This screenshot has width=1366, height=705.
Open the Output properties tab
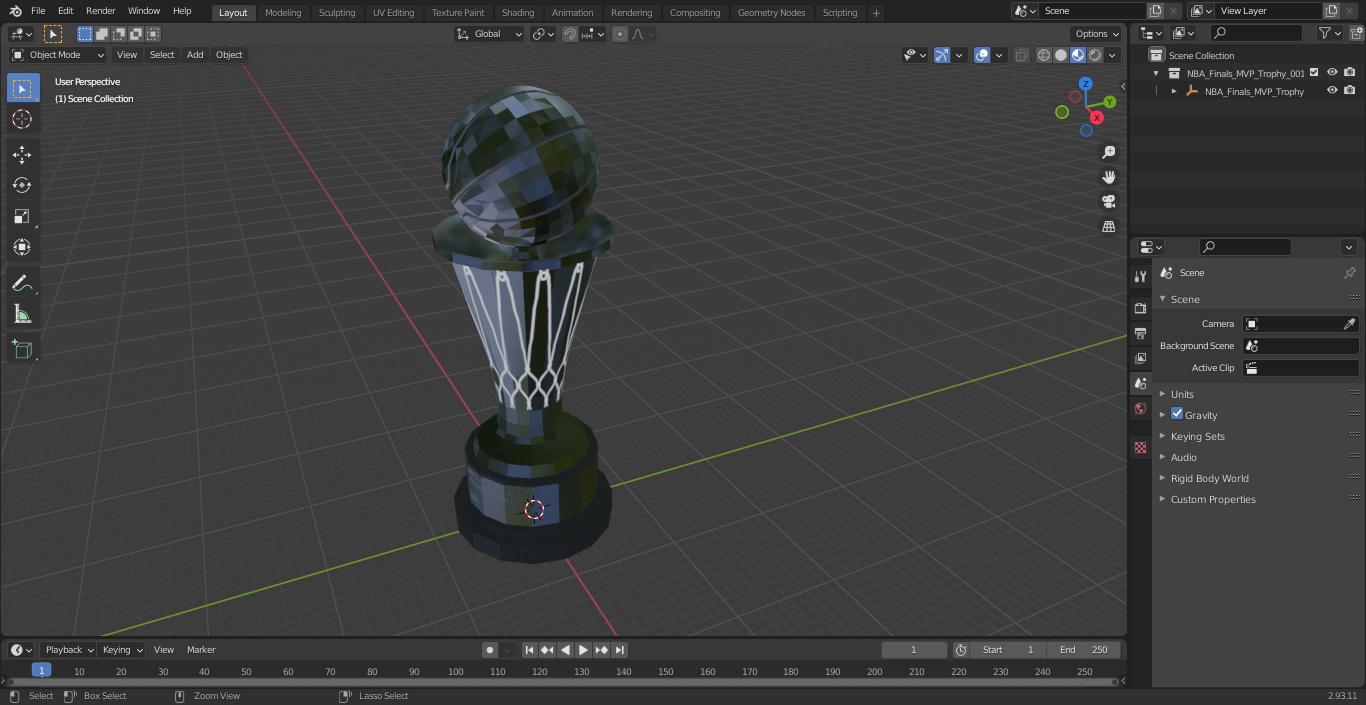(x=1140, y=333)
